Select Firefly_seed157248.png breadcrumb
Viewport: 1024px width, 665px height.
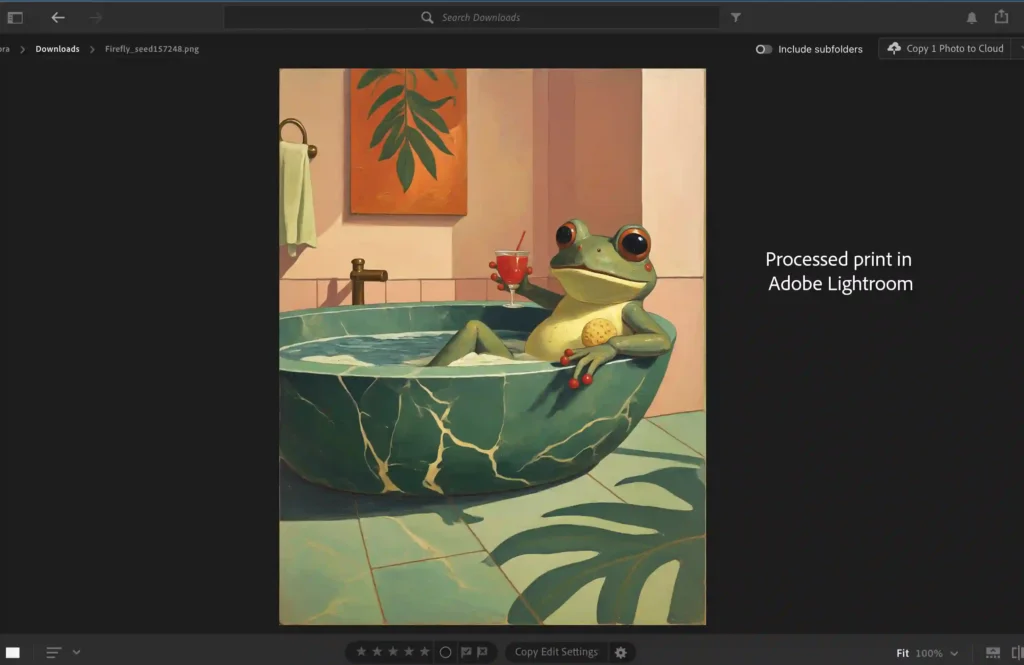152,49
